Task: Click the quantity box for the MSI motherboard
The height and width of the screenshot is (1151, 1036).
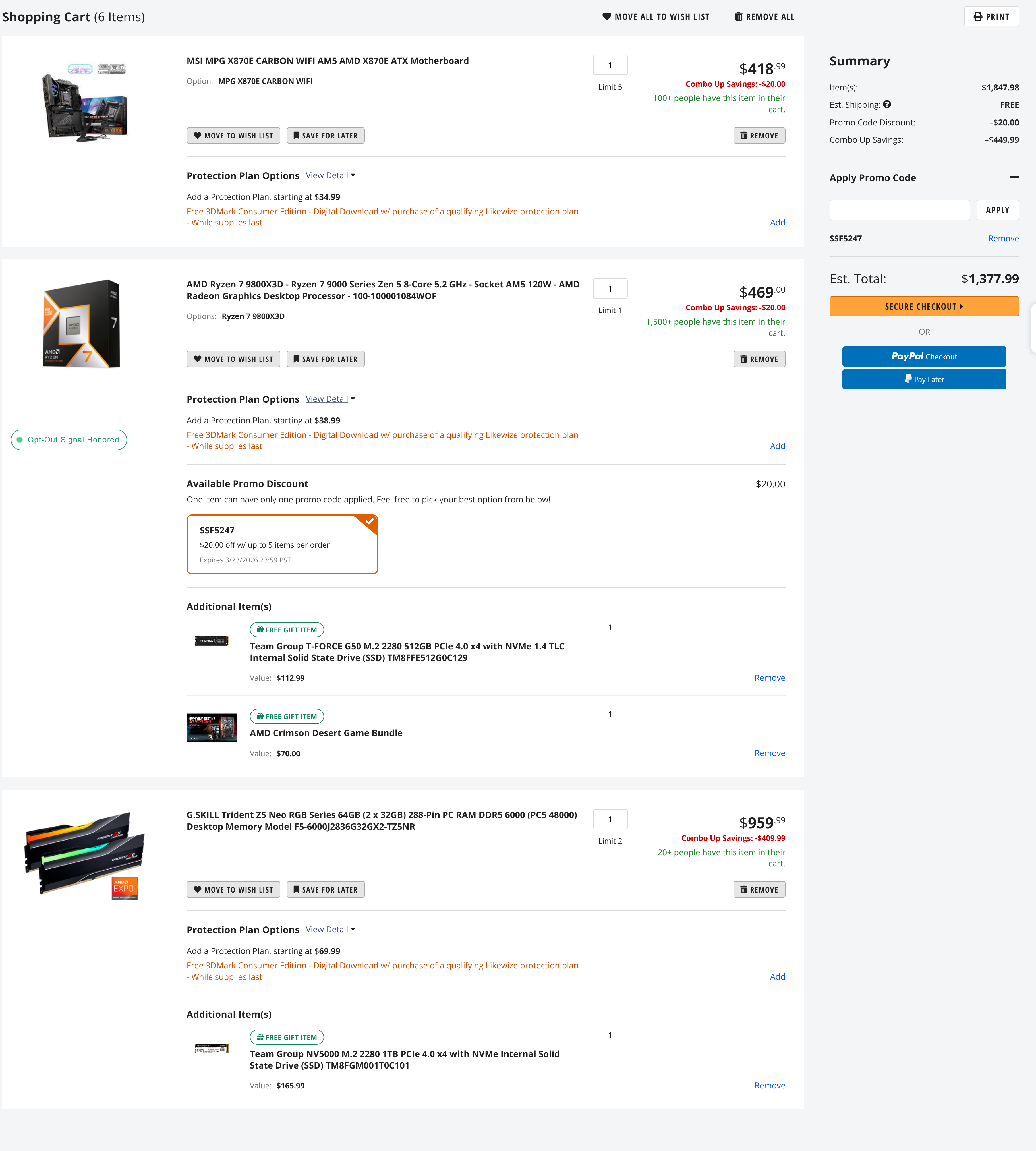Action: click(x=610, y=65)
